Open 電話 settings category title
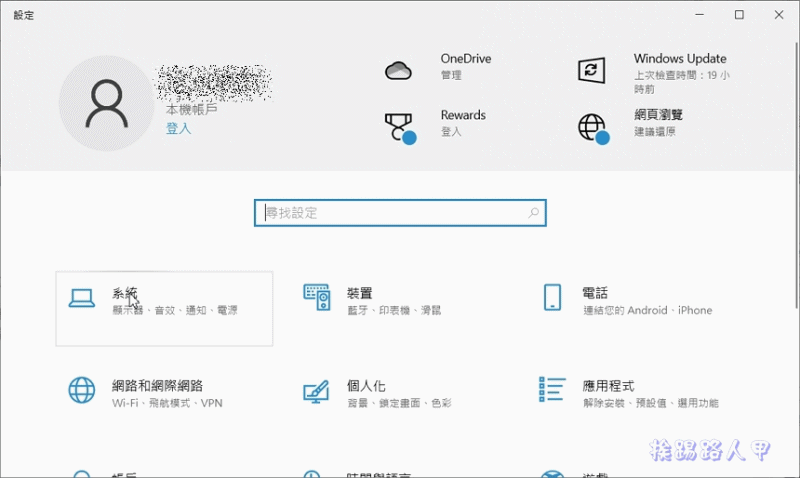This screenshot has height=478, width=800. pyautogui.click(x=595, y=293)
